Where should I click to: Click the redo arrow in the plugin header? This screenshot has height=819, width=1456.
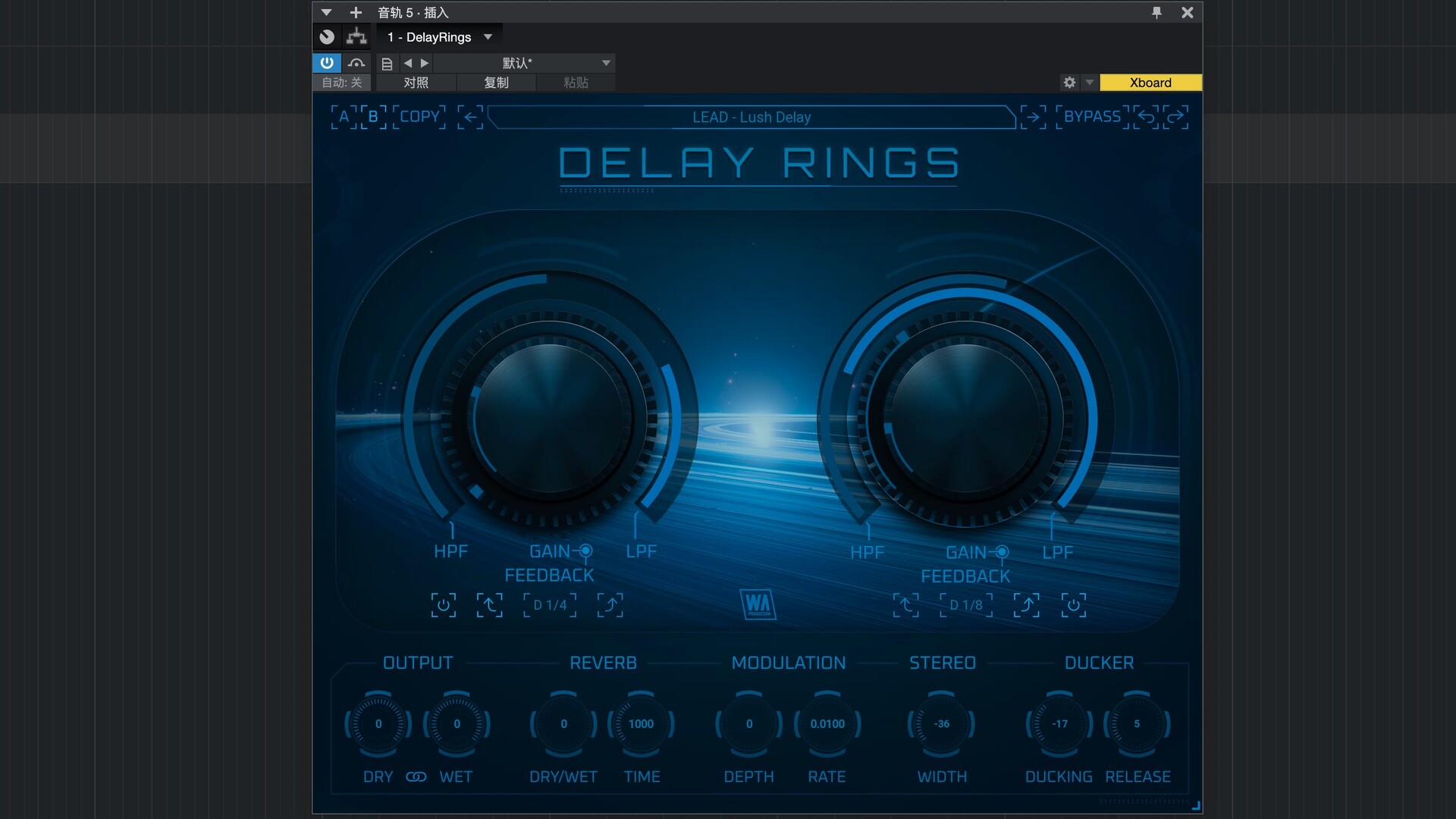coord(1175,117)
